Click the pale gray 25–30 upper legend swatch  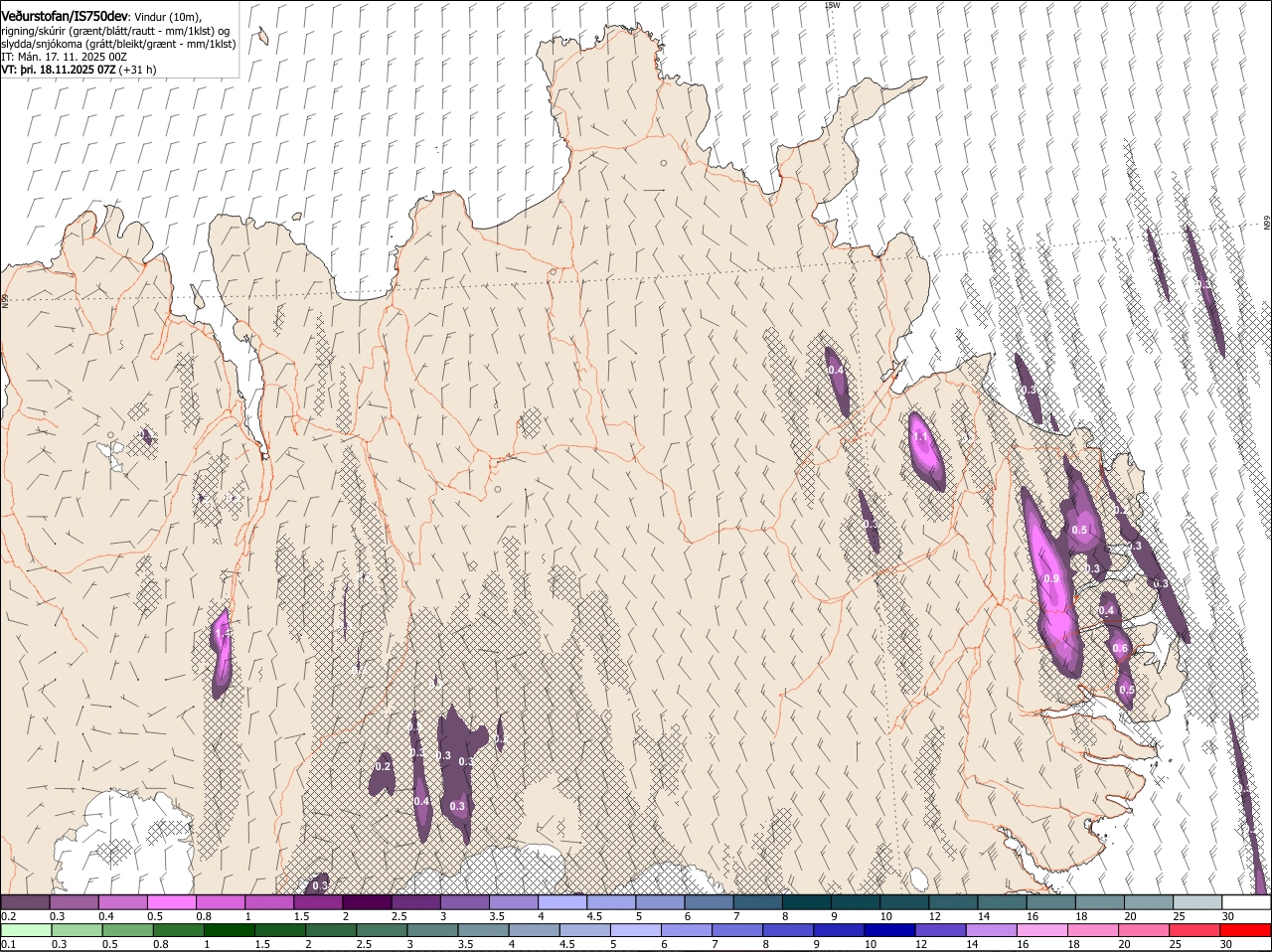point(1197,901)
